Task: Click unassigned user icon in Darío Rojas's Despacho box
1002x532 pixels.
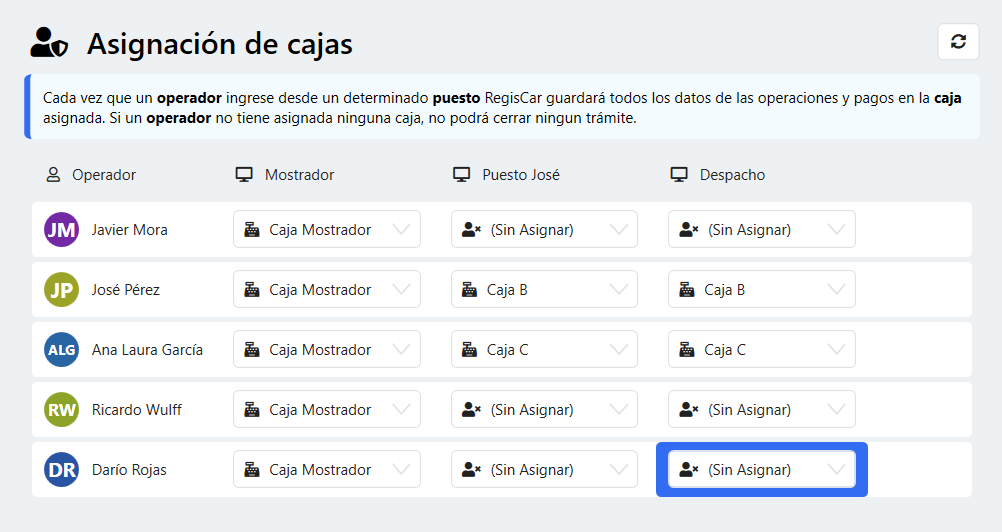Action: point(688,470)
